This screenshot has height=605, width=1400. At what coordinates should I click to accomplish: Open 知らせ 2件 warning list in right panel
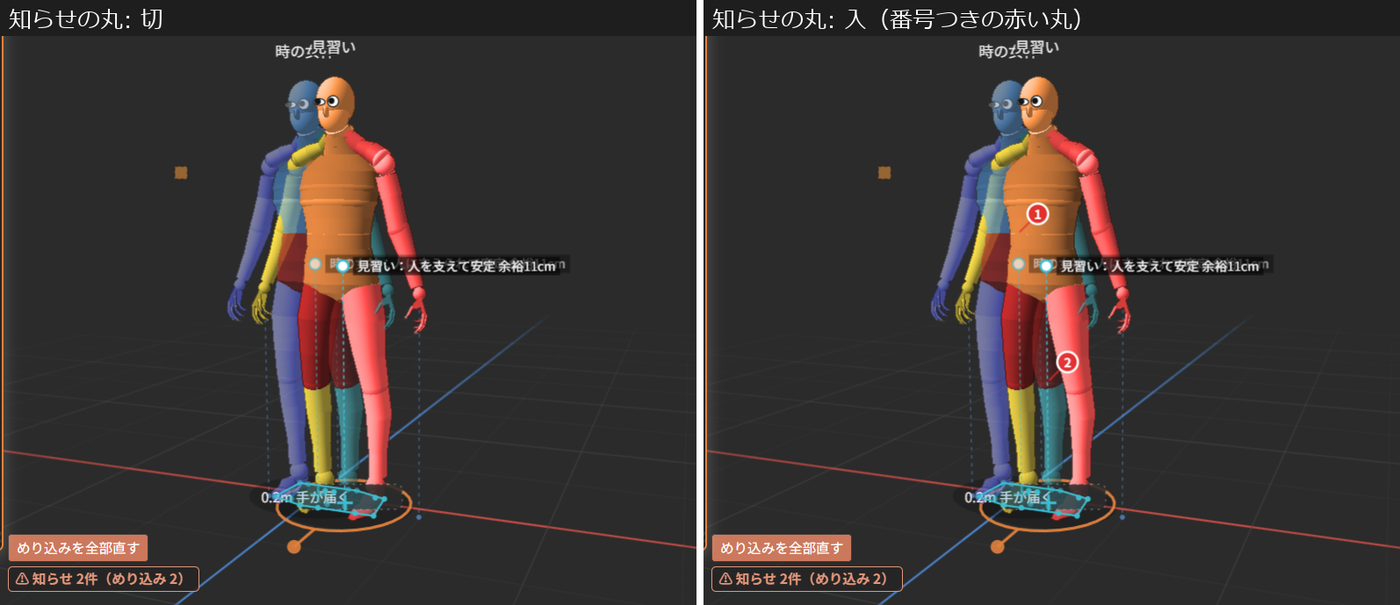click(806, 579)
